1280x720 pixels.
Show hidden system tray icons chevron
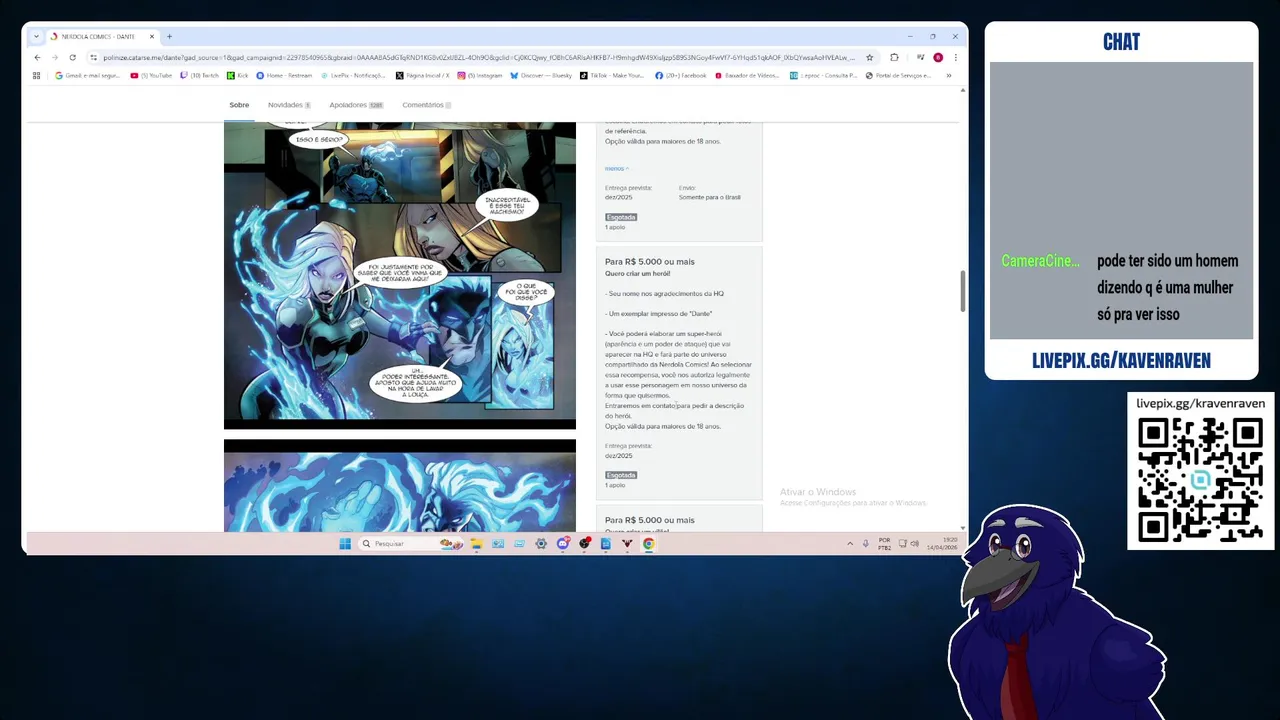850,544
